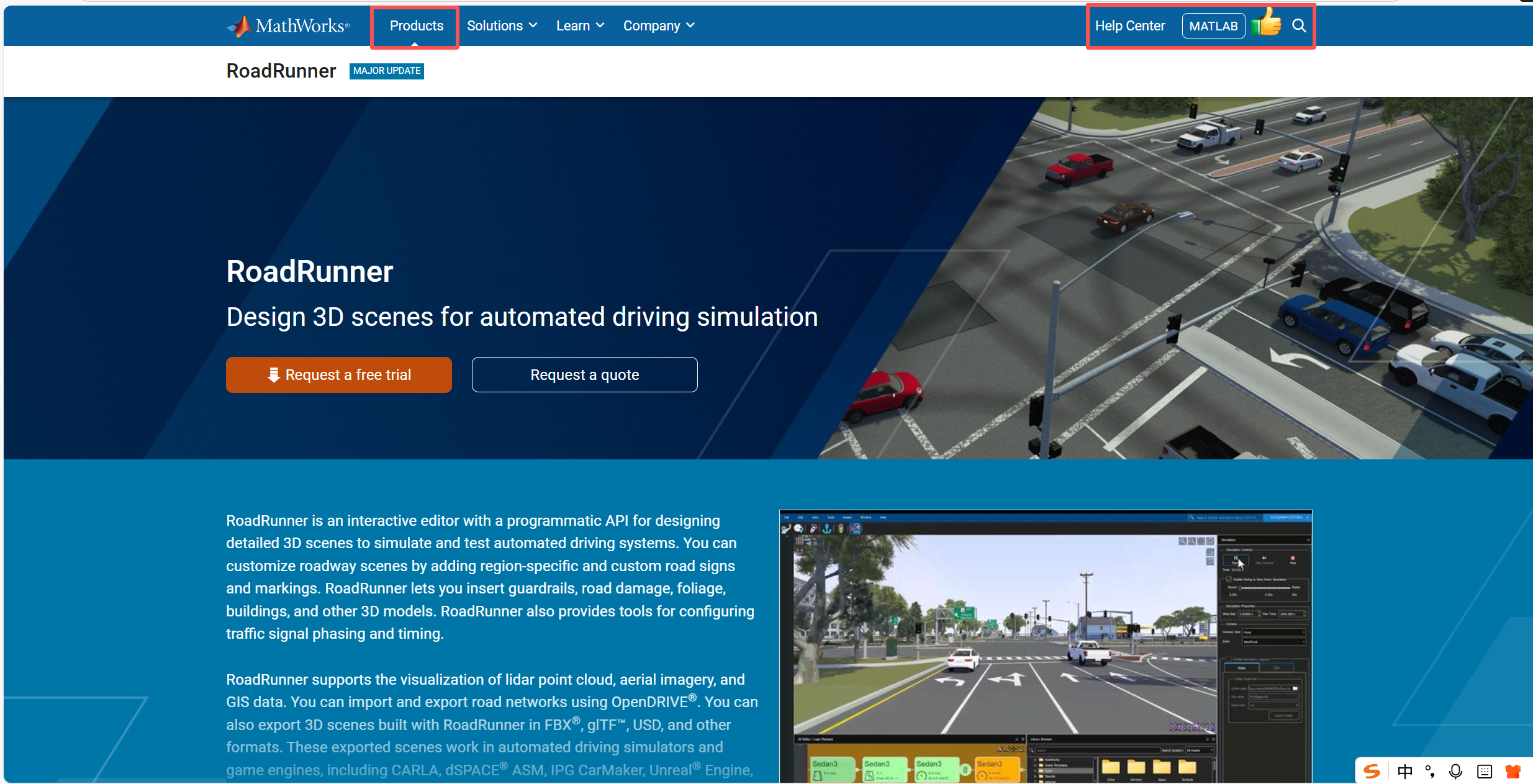Click paragraph starting "RoadRunner supports the visualization"
Screen dimensions: 1533x784
[492, 725]
